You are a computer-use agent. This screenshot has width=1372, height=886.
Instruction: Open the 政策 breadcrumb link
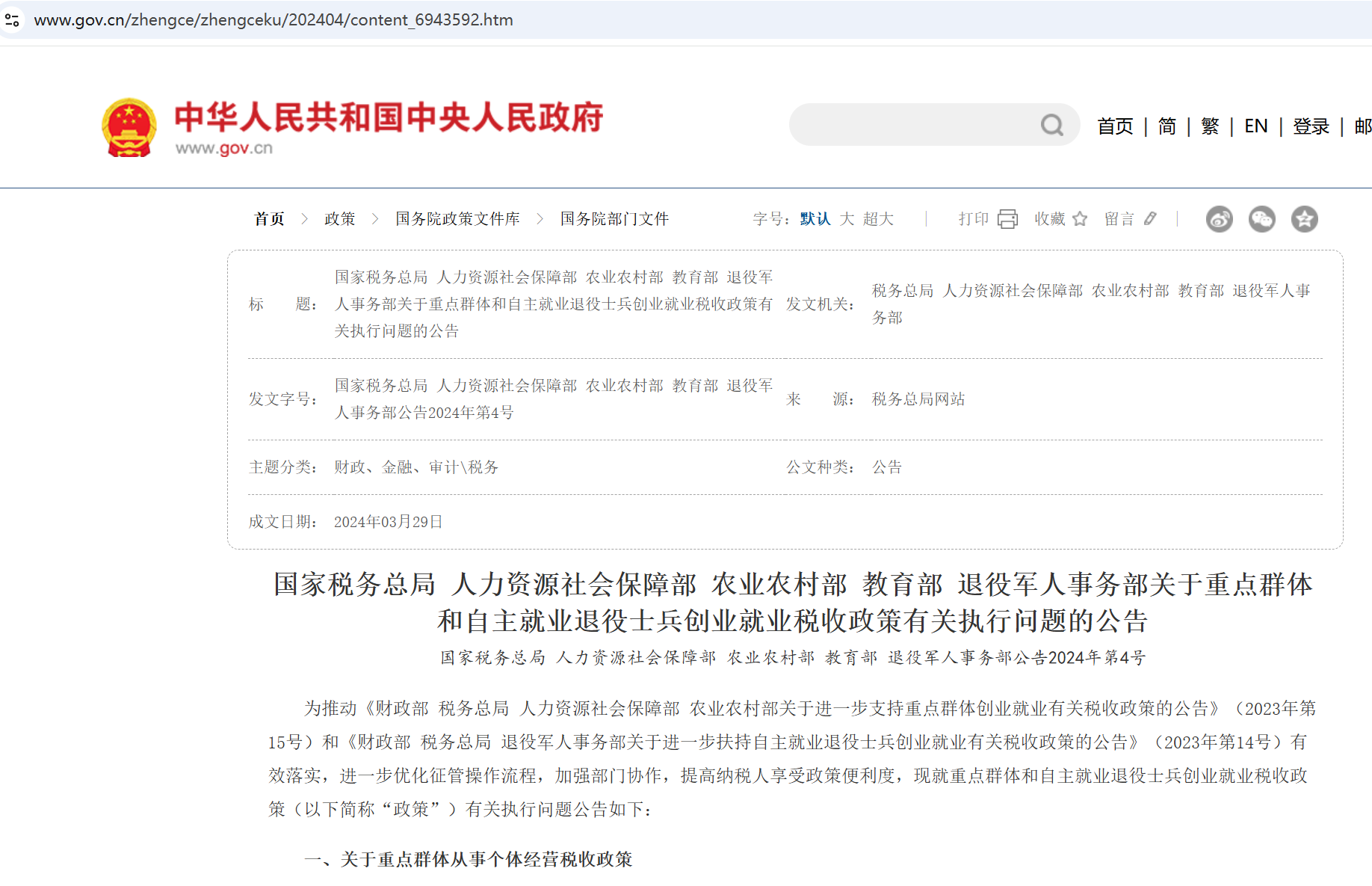pos(340,218)
